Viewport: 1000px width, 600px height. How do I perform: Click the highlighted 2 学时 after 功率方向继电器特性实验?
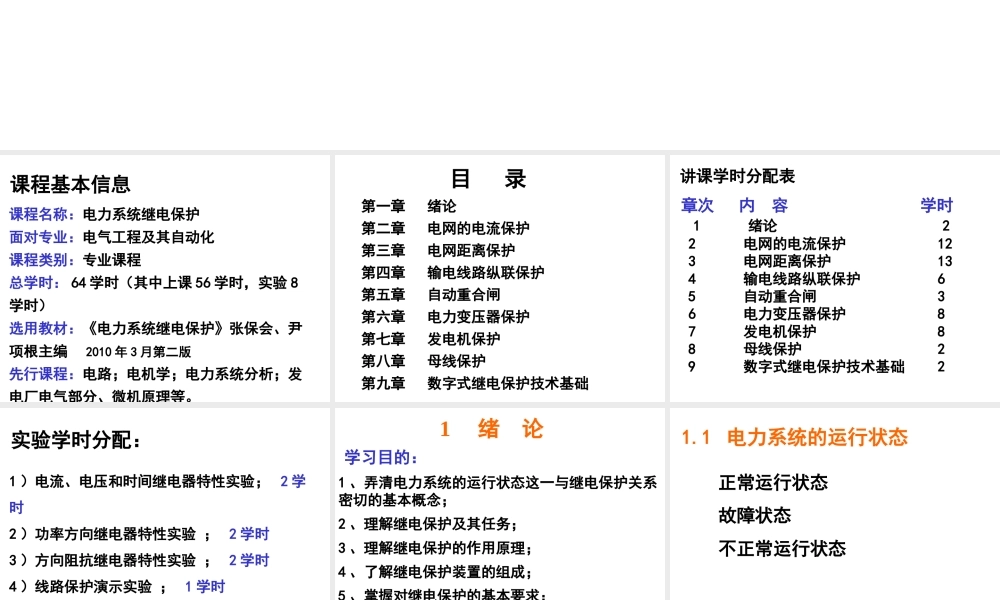coord(248,533)
